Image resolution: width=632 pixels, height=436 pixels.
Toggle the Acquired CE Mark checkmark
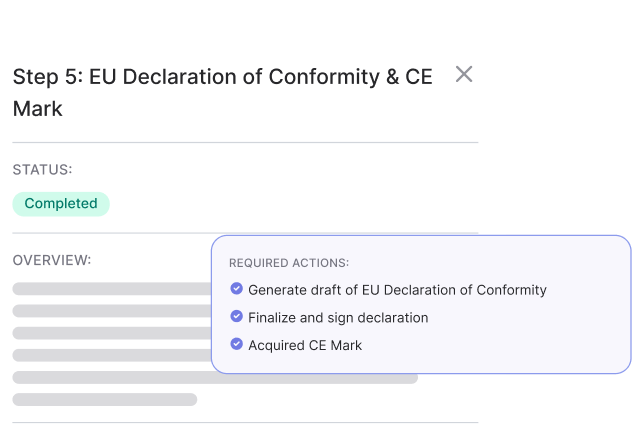(x=236, y=345)
